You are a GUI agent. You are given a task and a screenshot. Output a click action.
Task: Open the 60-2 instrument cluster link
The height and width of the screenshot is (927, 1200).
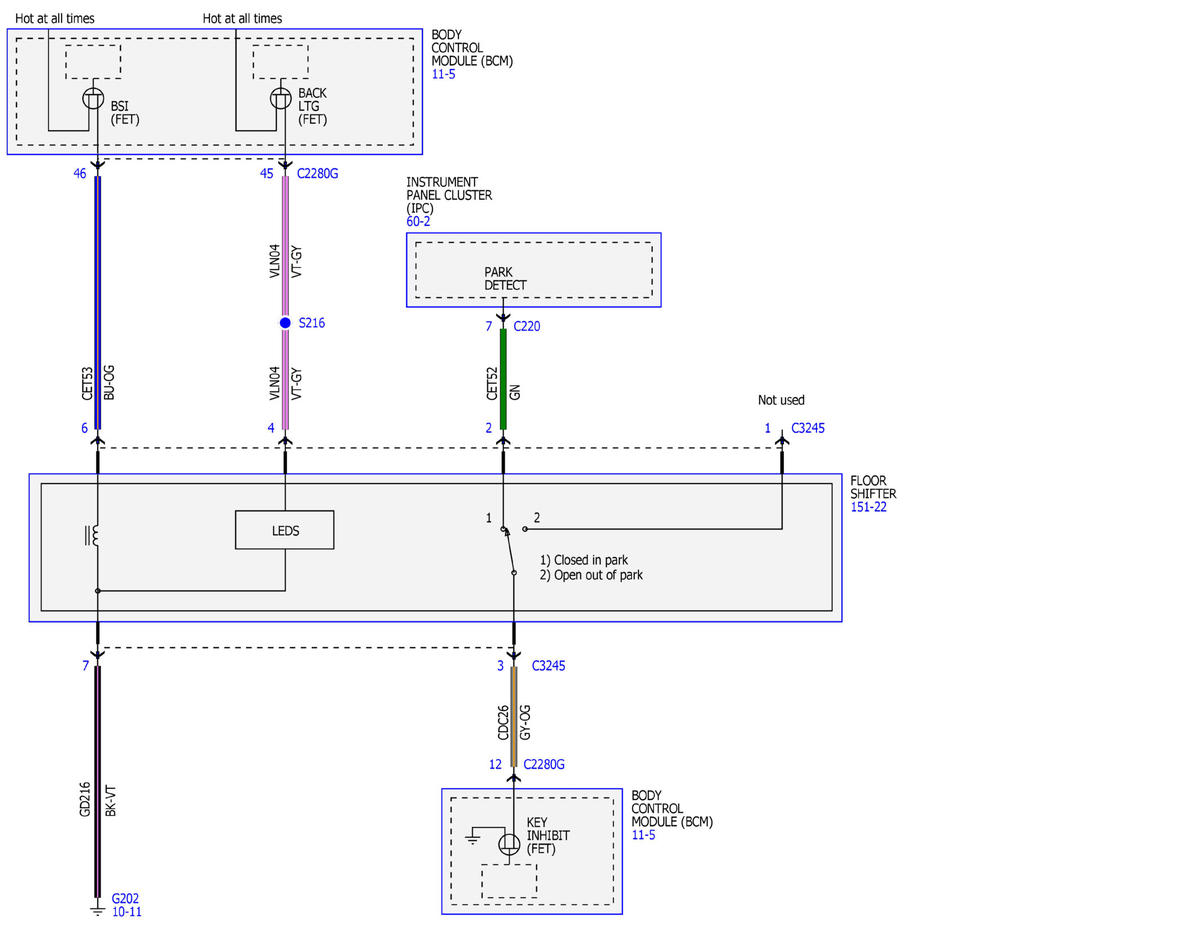418,222
